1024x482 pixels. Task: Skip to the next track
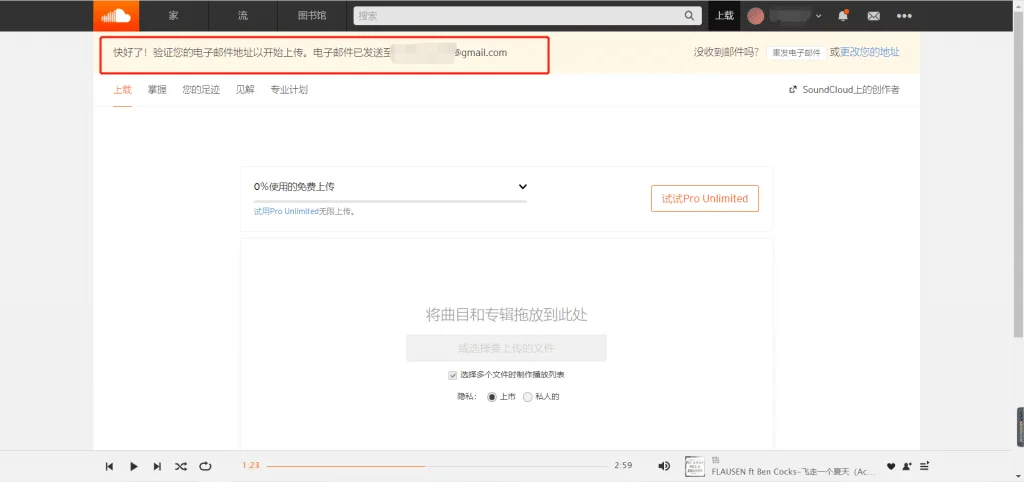click(157, 466)
